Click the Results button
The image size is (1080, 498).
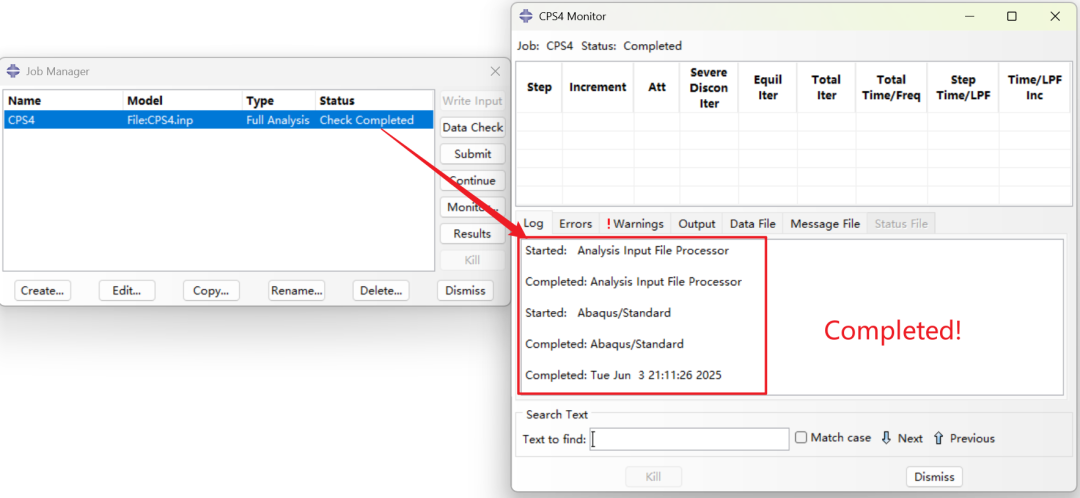tap(472, 234)
